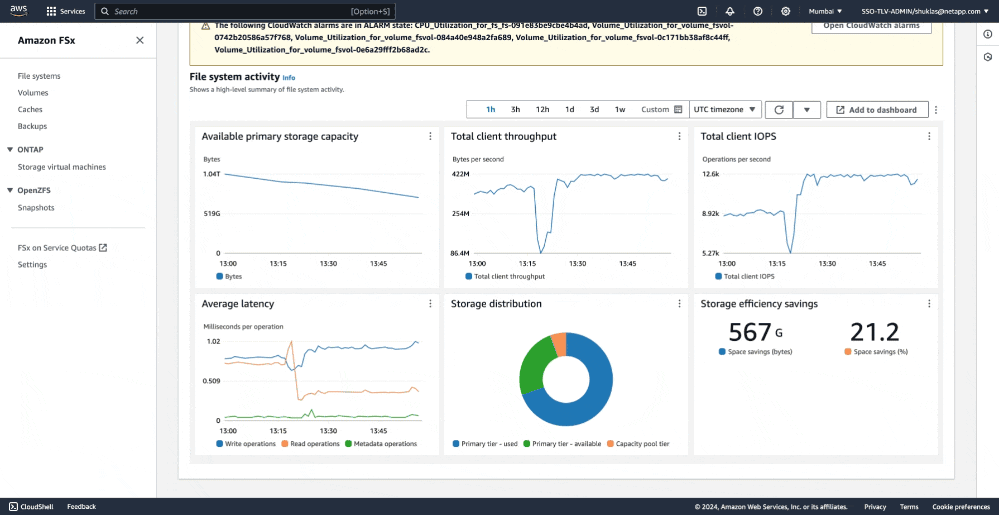The width and height of the screenshot is (999, 515).
Task: Select the 1w time range
Action: (620, 110)
